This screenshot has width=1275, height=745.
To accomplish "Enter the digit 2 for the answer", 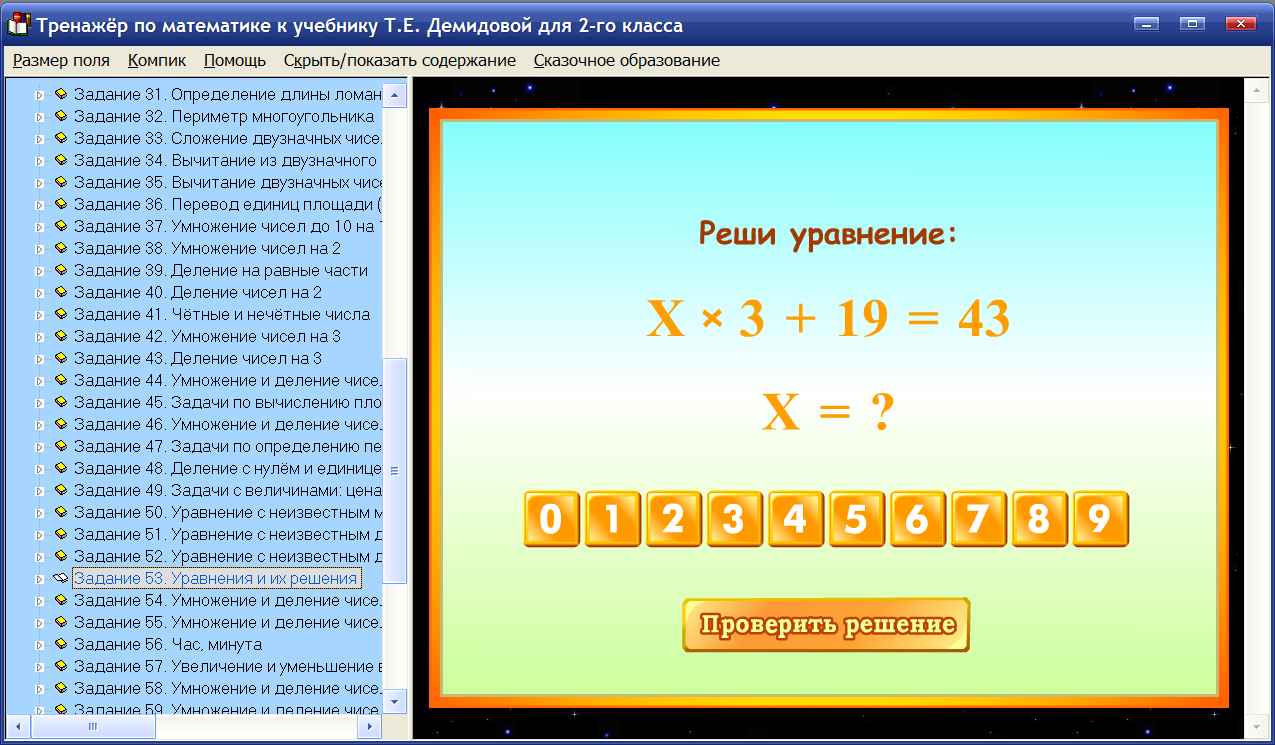I will pos(673,519).
